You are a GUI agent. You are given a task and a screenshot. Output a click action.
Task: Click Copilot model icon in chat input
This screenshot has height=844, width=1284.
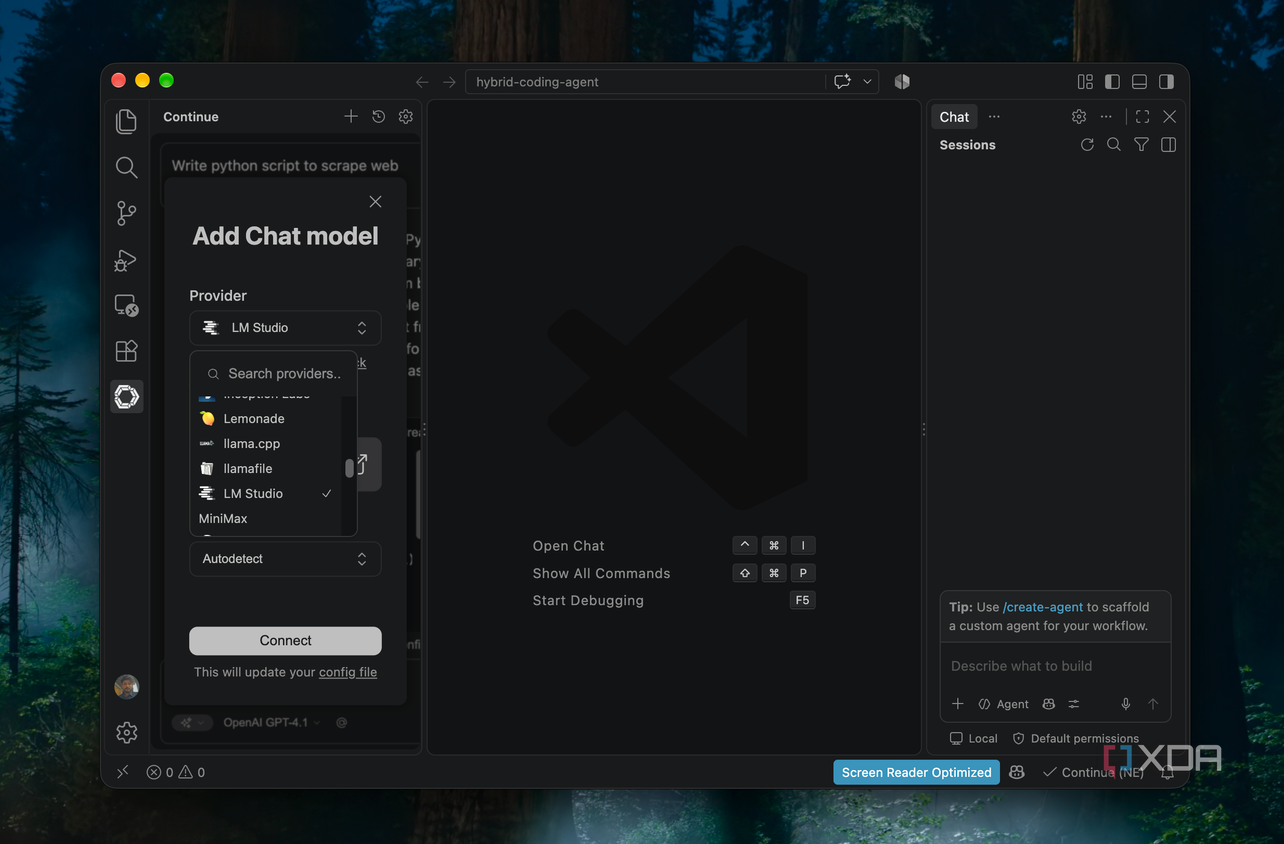tap(1048, 704)
